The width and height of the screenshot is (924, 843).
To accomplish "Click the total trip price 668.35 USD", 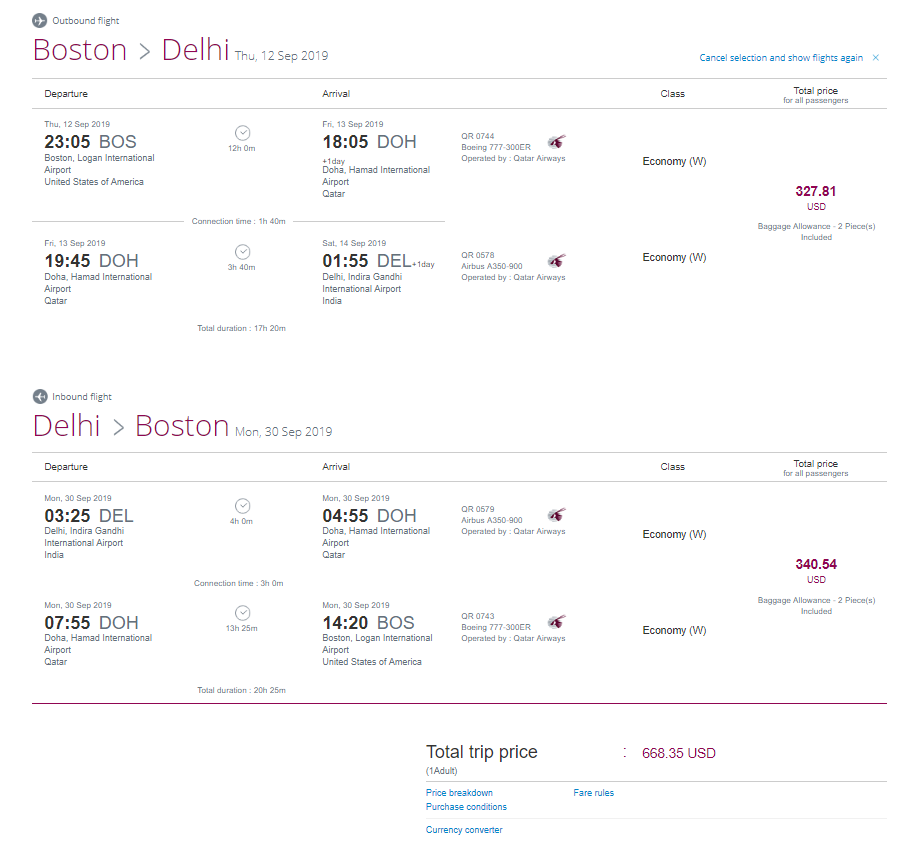I will click(x=678, y=753).
